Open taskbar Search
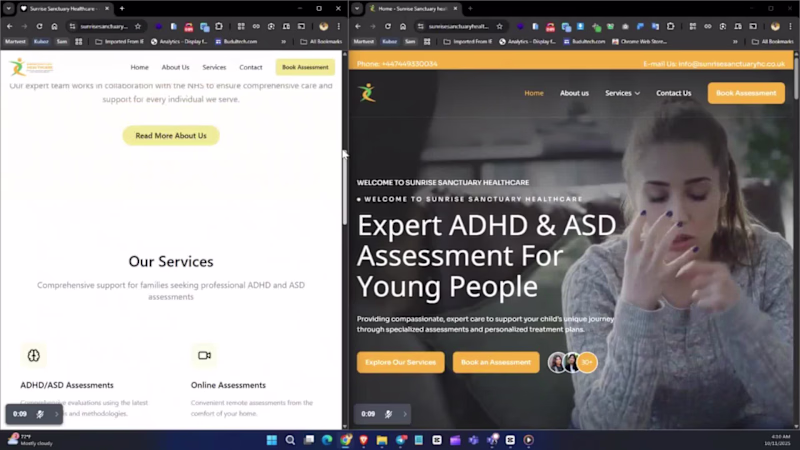 [x=290, y=440]
